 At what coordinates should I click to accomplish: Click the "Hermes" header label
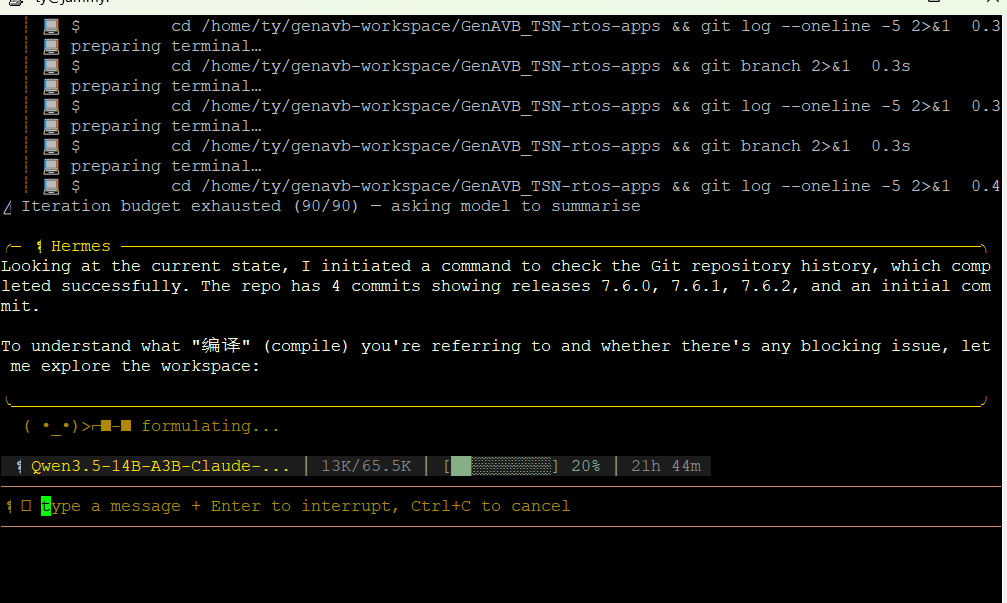[81, 247]
